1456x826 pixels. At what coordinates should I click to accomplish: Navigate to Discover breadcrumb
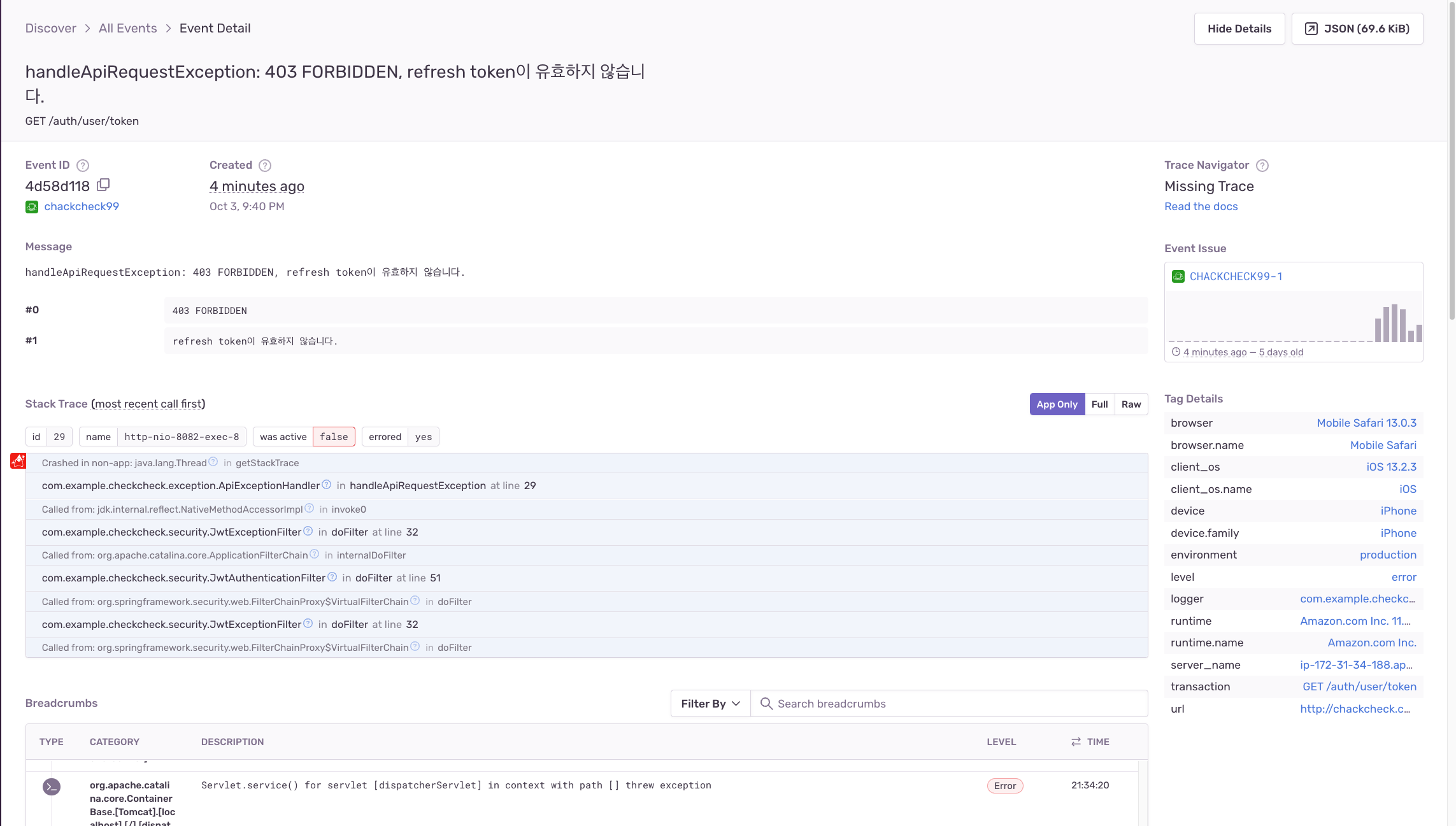(51, 28)
